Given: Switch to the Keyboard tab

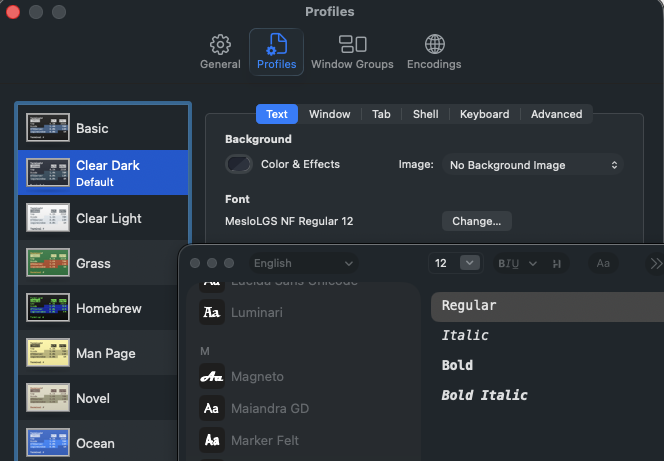Looking at the screenshot, I should (x=484, y=114).
